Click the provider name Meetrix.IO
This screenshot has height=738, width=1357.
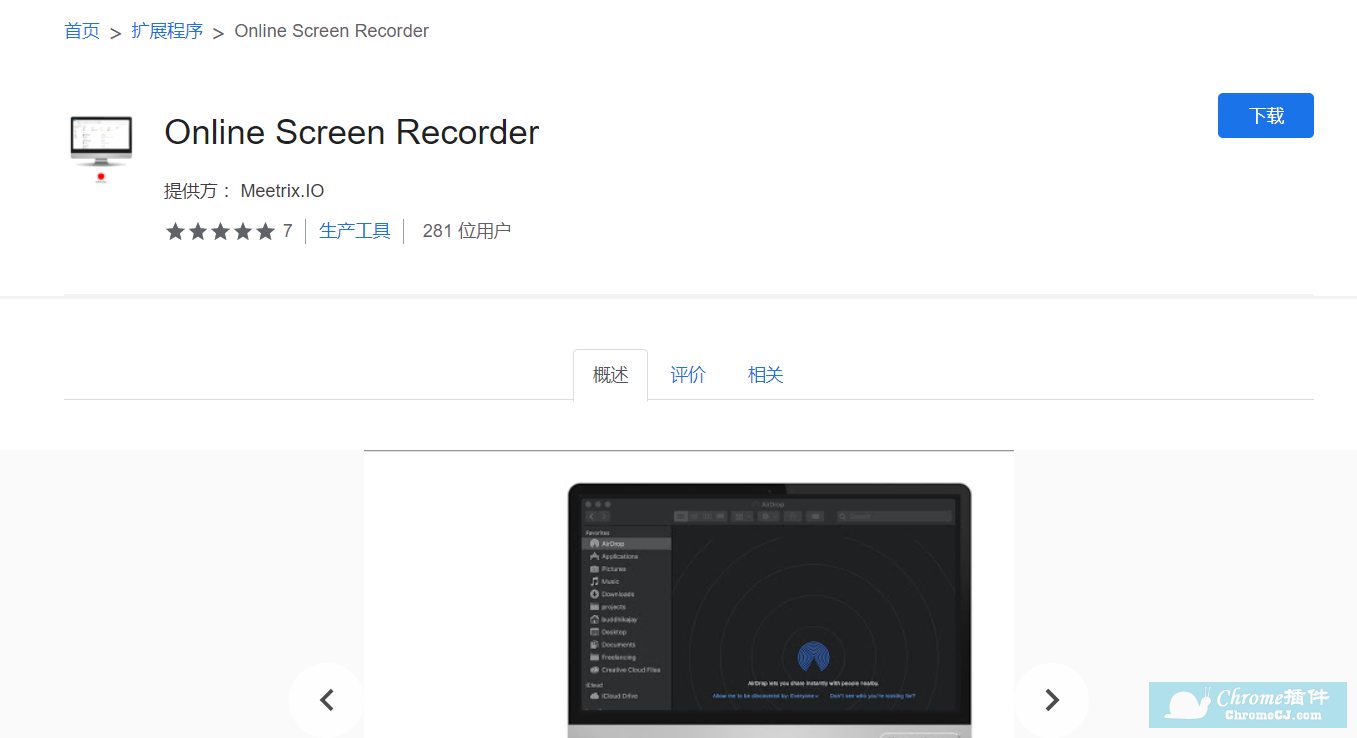(283, 191)
